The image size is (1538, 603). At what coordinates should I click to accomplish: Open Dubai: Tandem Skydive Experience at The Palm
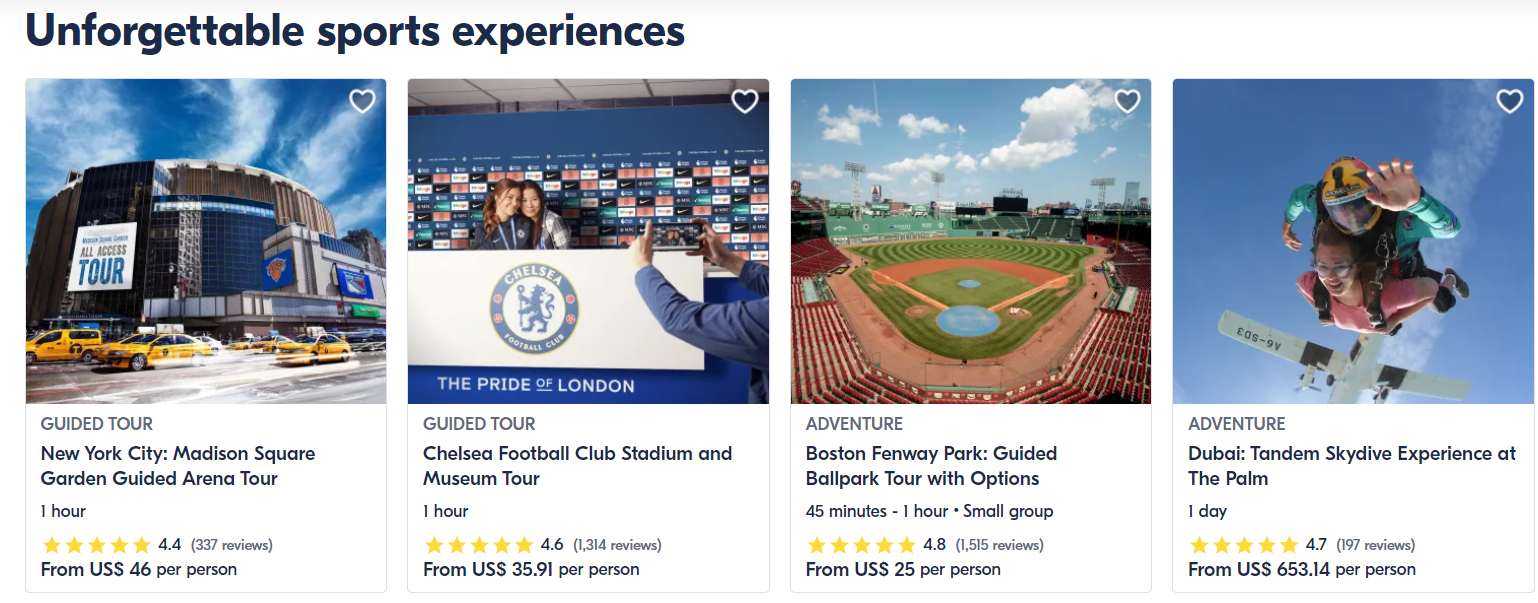1352,466
